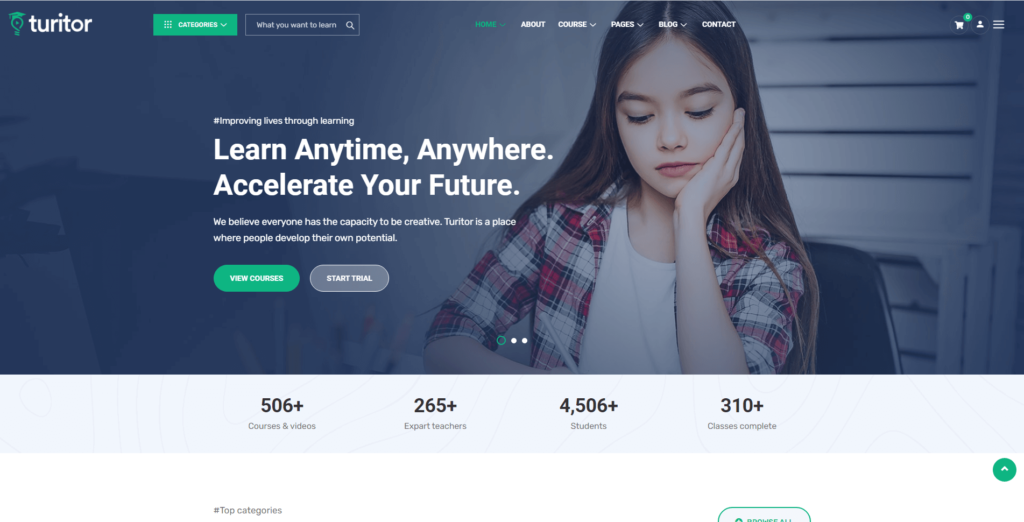Image resolution: width=1024 pixels, height=522 pixels.
Task: Click the user account icon
Action: (980, 25)
